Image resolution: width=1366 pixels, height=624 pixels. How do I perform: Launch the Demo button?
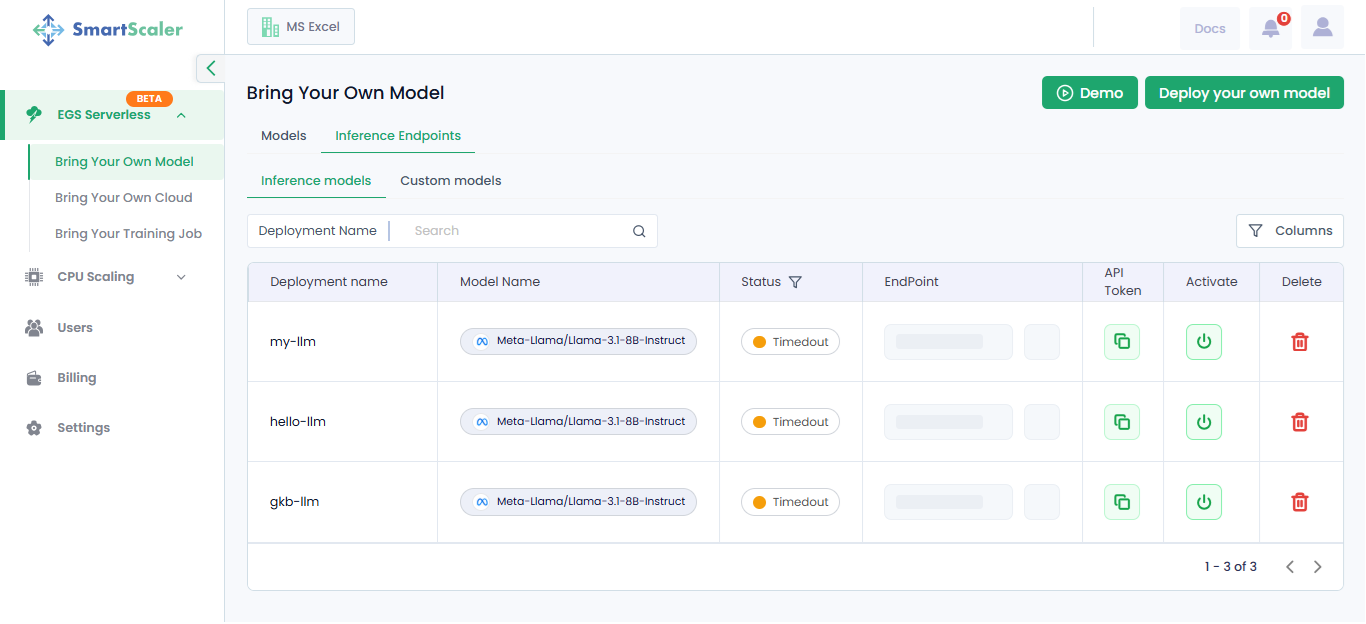point(1089,93)
